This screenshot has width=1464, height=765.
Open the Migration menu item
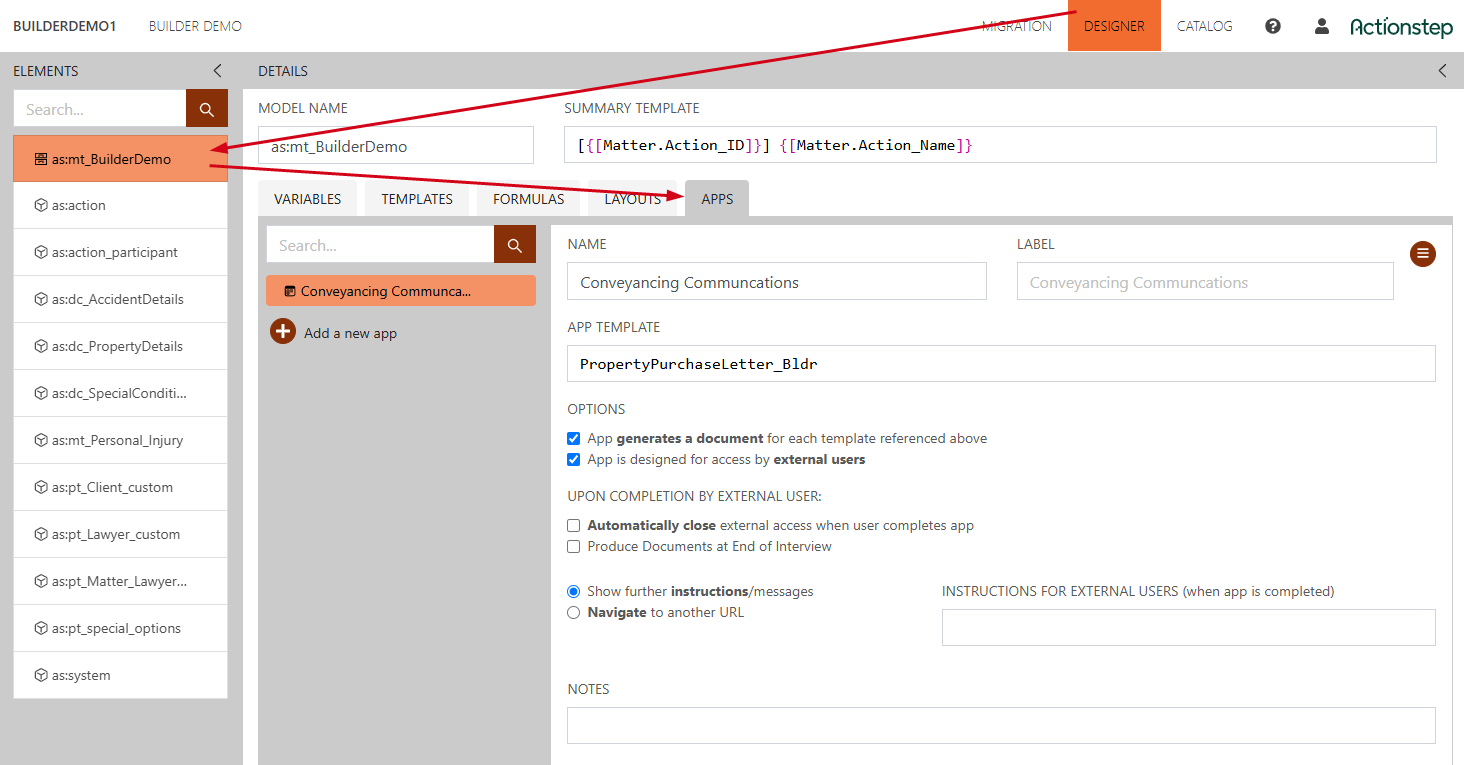[1016, 26]
